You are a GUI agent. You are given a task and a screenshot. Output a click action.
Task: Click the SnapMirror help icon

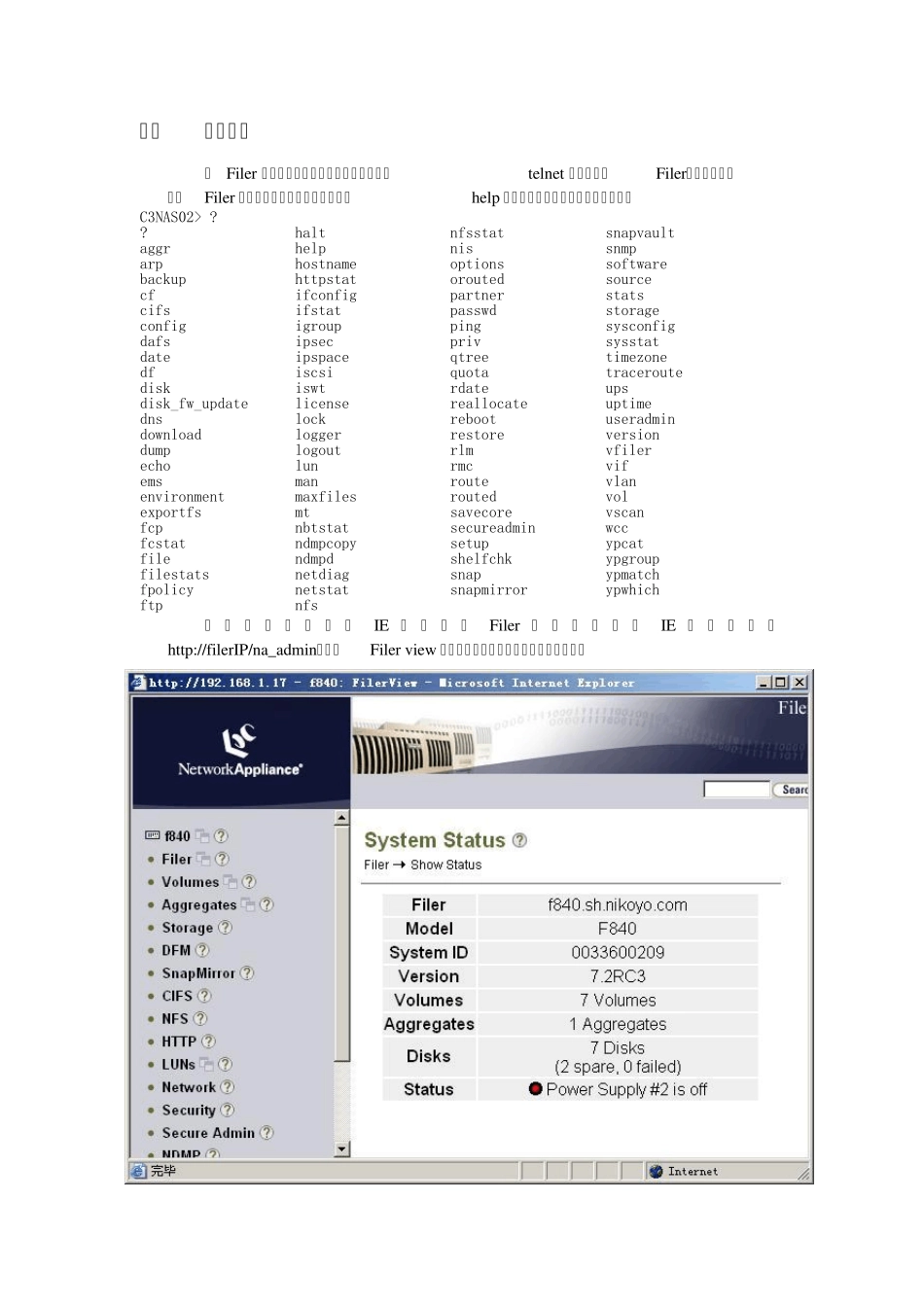pyautogui.click(x=247, y=972)
